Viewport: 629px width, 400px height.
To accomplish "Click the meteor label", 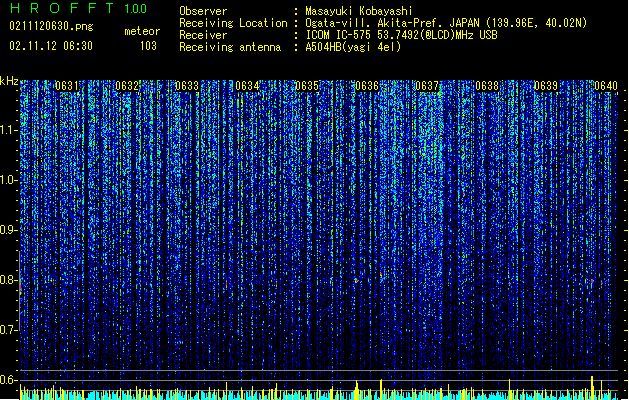I will point(142,31).
